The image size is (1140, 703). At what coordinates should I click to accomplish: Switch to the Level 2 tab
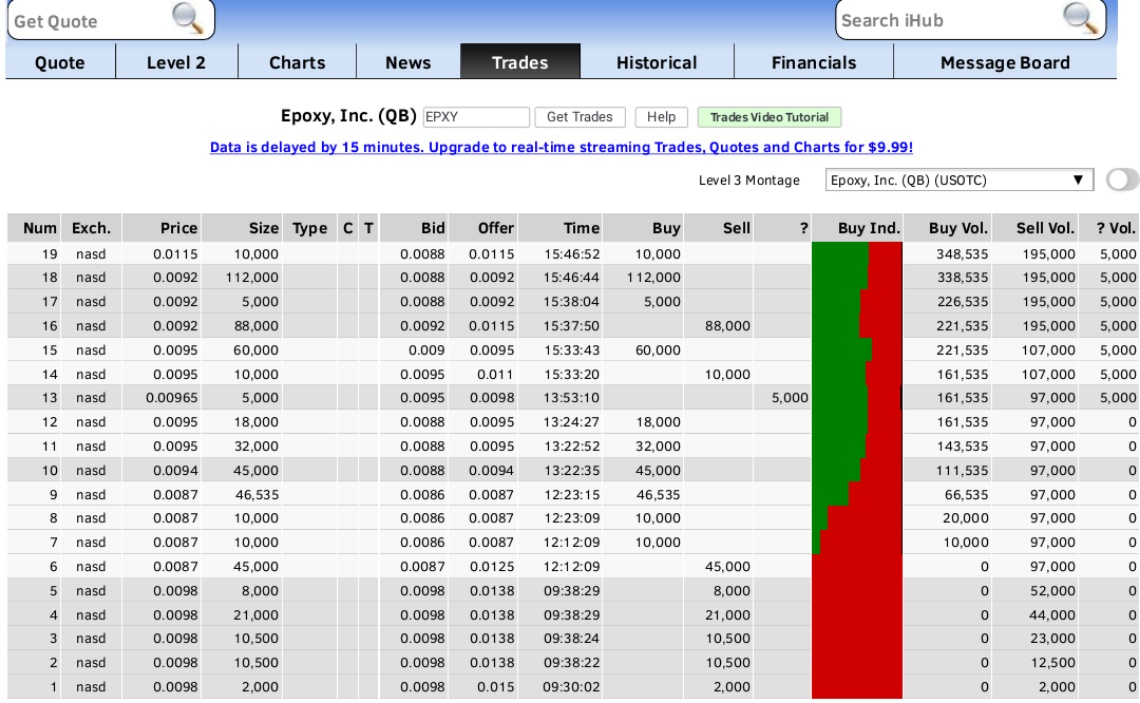[x=176, y=63]
